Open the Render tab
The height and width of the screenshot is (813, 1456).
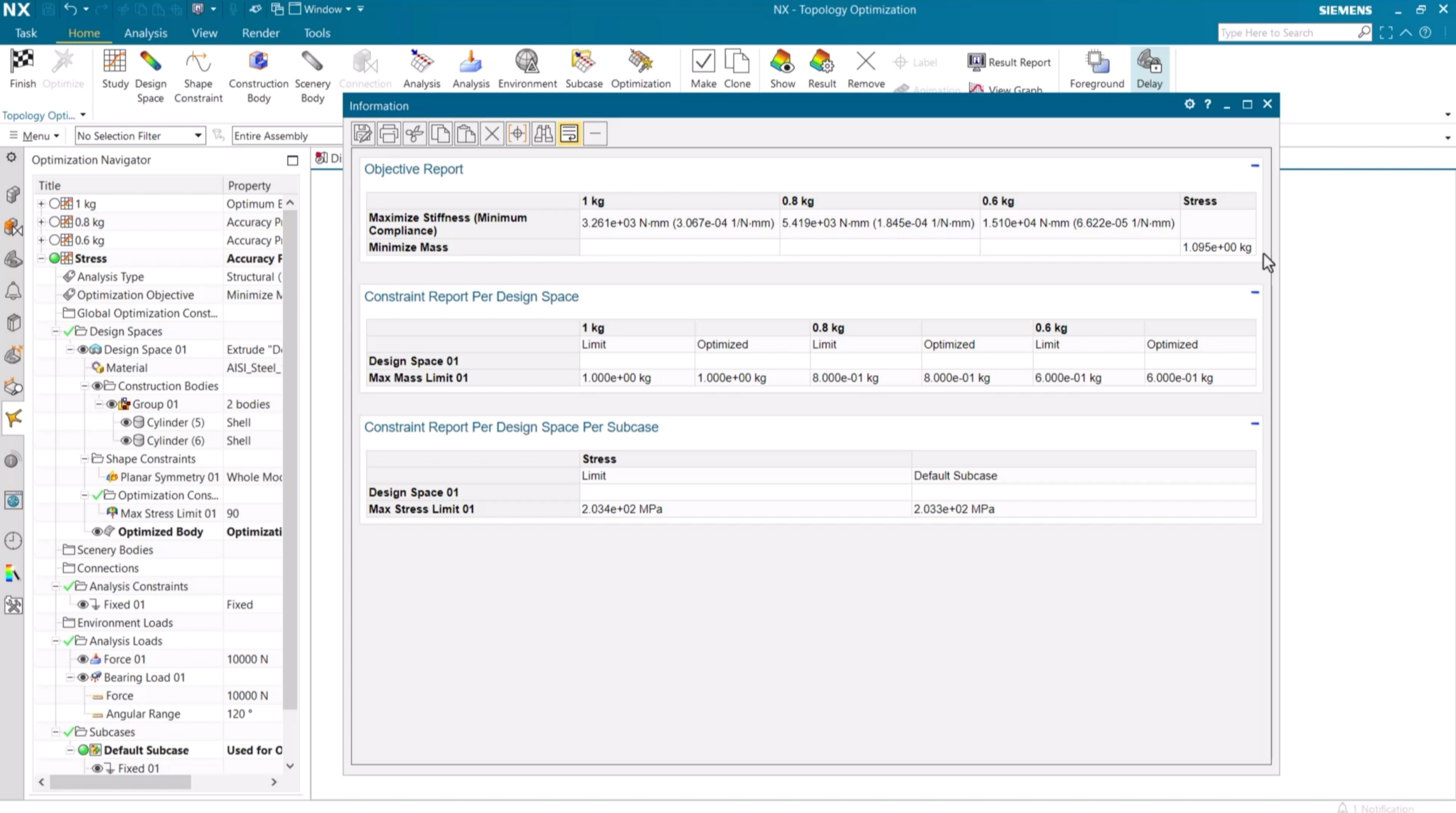pos(260,33)
